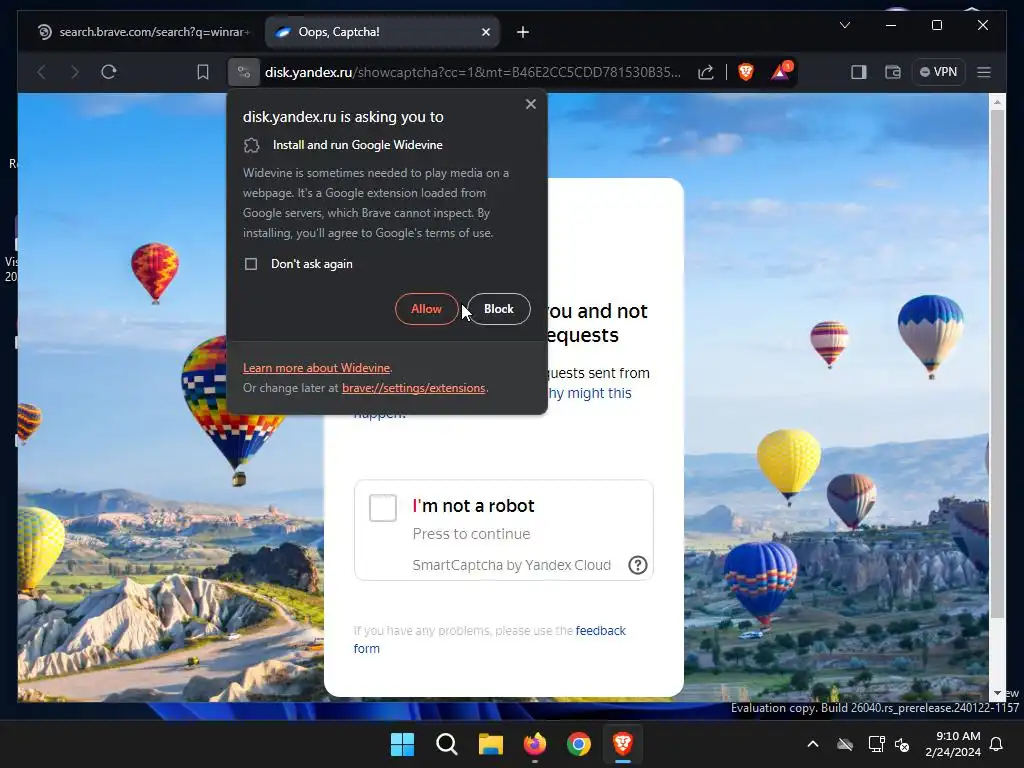Check the Don't ask again checkbox
The width and height of the screenshot is (1024, 768).
pos(251,264)
